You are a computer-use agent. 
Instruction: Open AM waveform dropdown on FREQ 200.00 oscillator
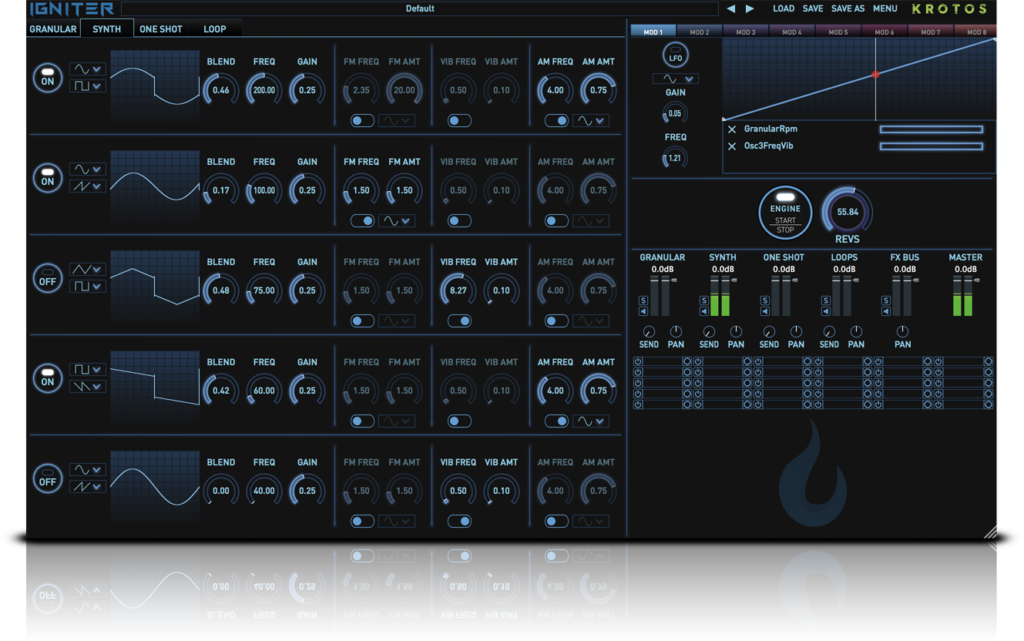coord(591,121)
